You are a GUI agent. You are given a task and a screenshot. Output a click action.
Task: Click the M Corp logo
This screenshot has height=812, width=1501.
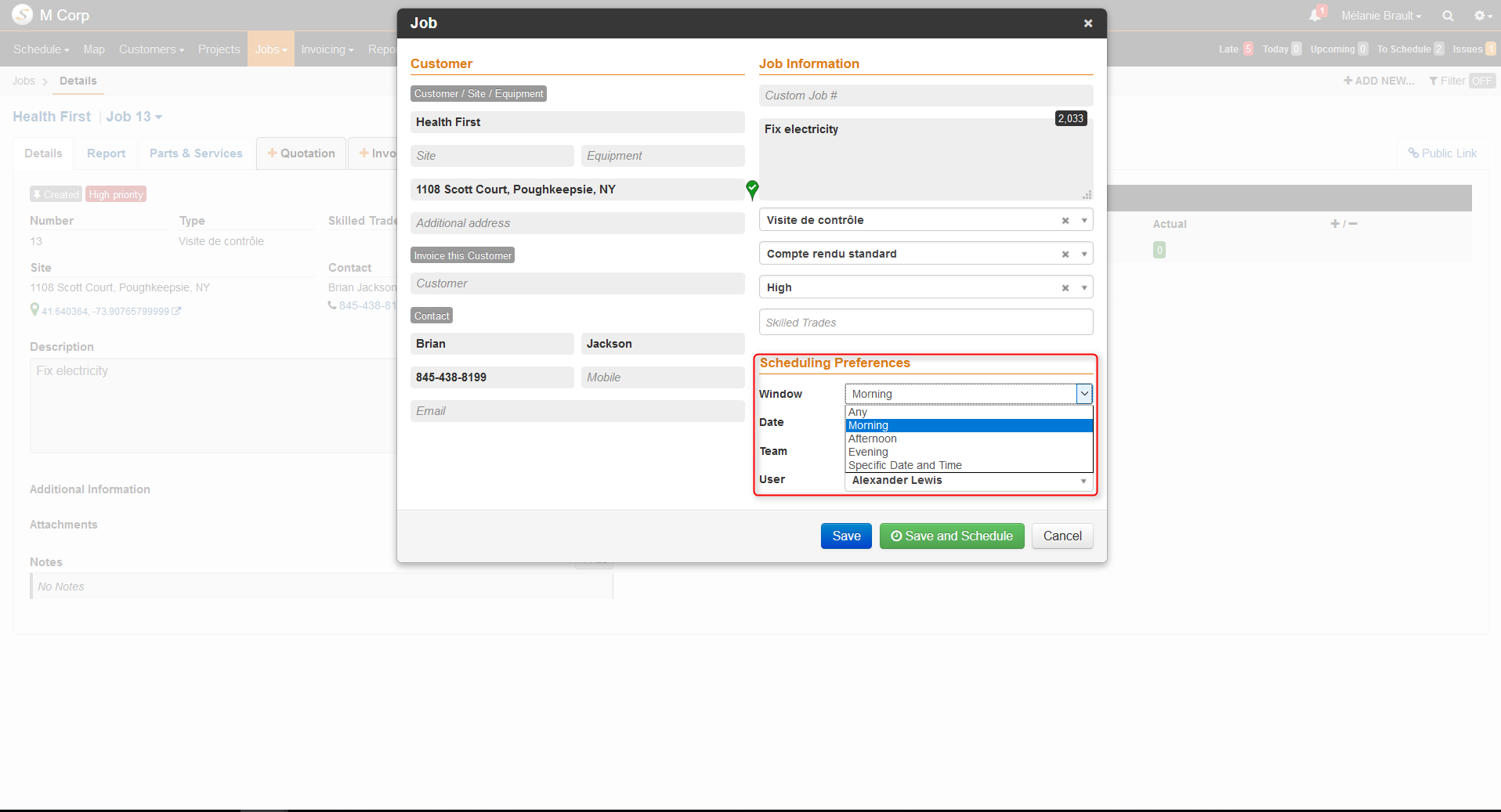click(x=22, y=15)
